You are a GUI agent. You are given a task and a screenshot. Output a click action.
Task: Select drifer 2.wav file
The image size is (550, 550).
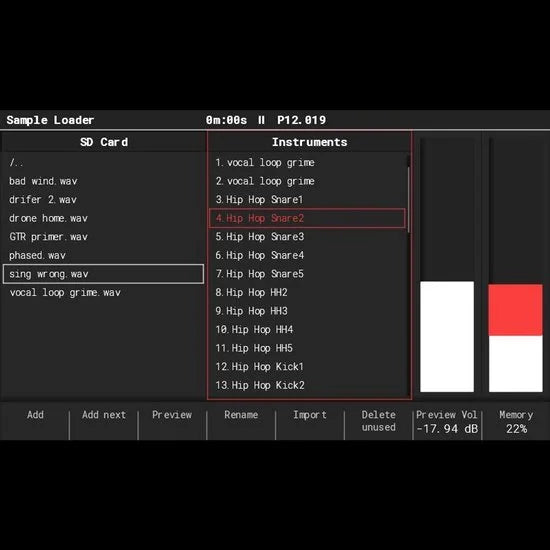[x=103, y=200]
